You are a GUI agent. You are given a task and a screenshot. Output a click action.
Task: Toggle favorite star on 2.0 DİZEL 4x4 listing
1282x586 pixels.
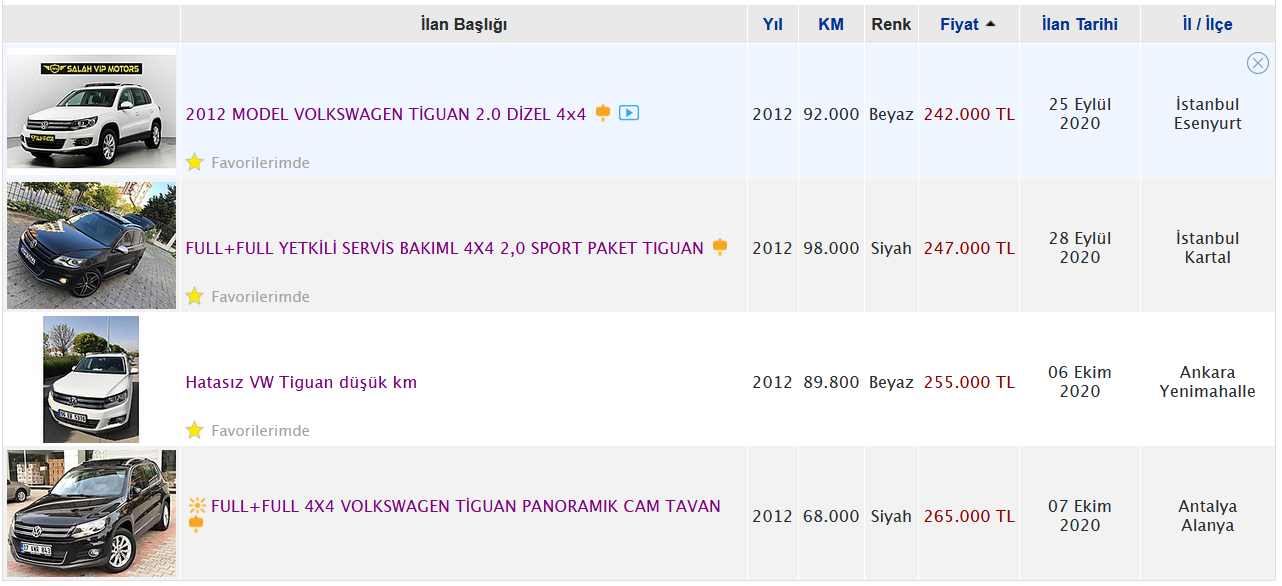(x=195, y=162)
